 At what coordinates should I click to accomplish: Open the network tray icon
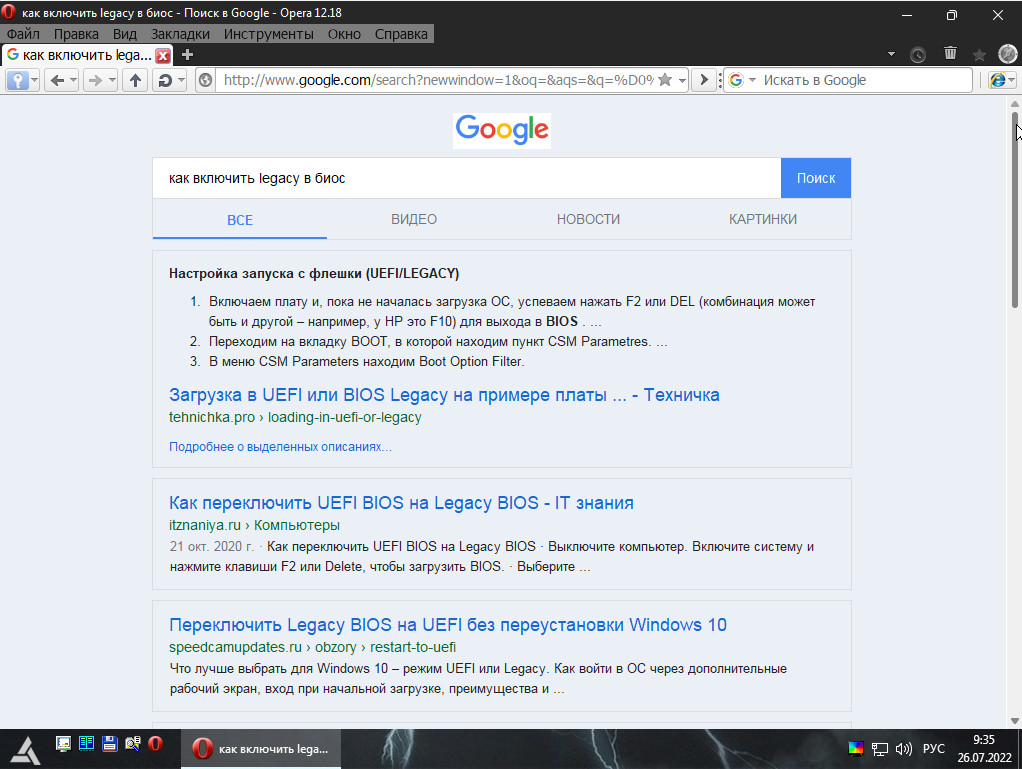click(880, 749)
